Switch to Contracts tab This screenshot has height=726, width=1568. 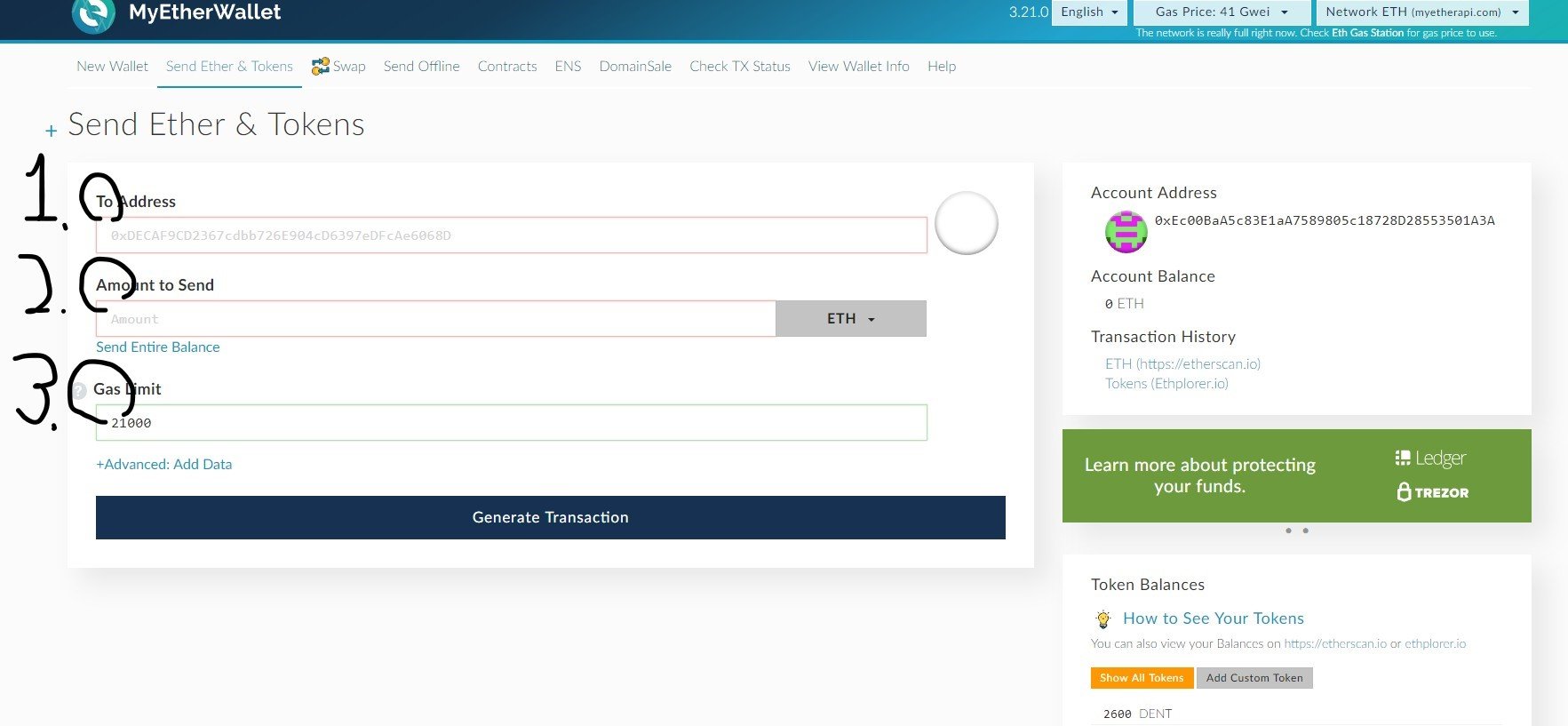(x=507, y=67)
